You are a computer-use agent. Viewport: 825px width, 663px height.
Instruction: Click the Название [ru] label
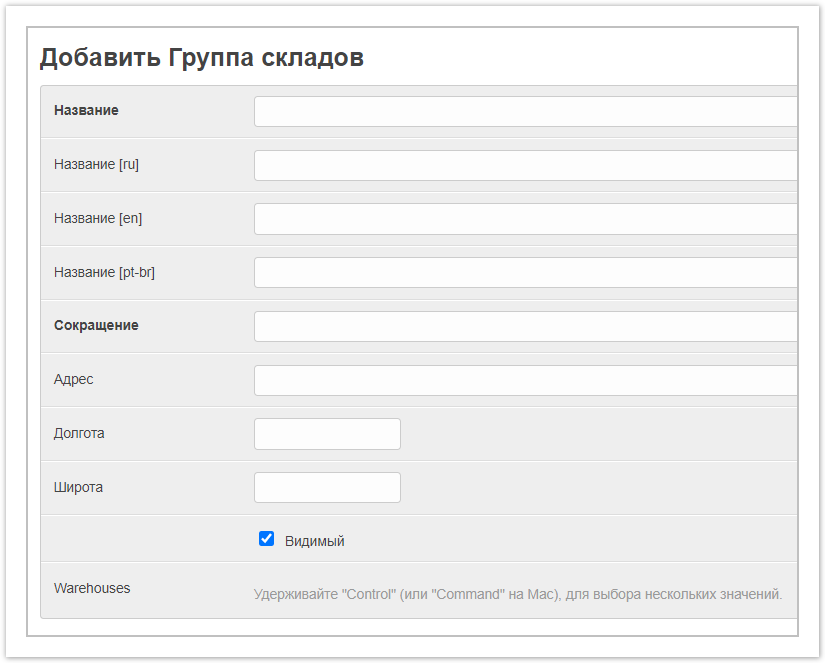[96, 164]
